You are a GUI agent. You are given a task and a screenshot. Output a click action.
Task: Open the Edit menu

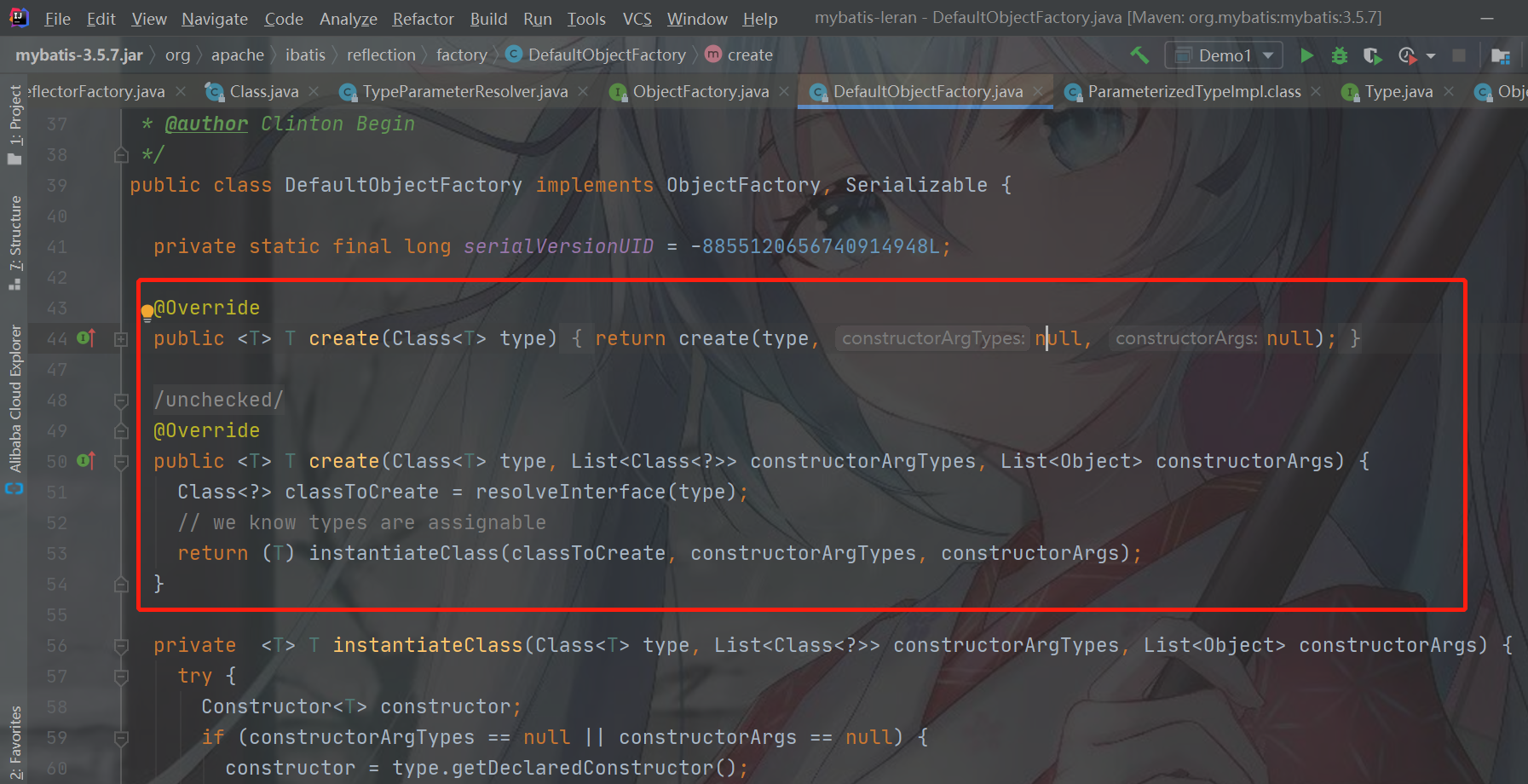click(101, 19)
